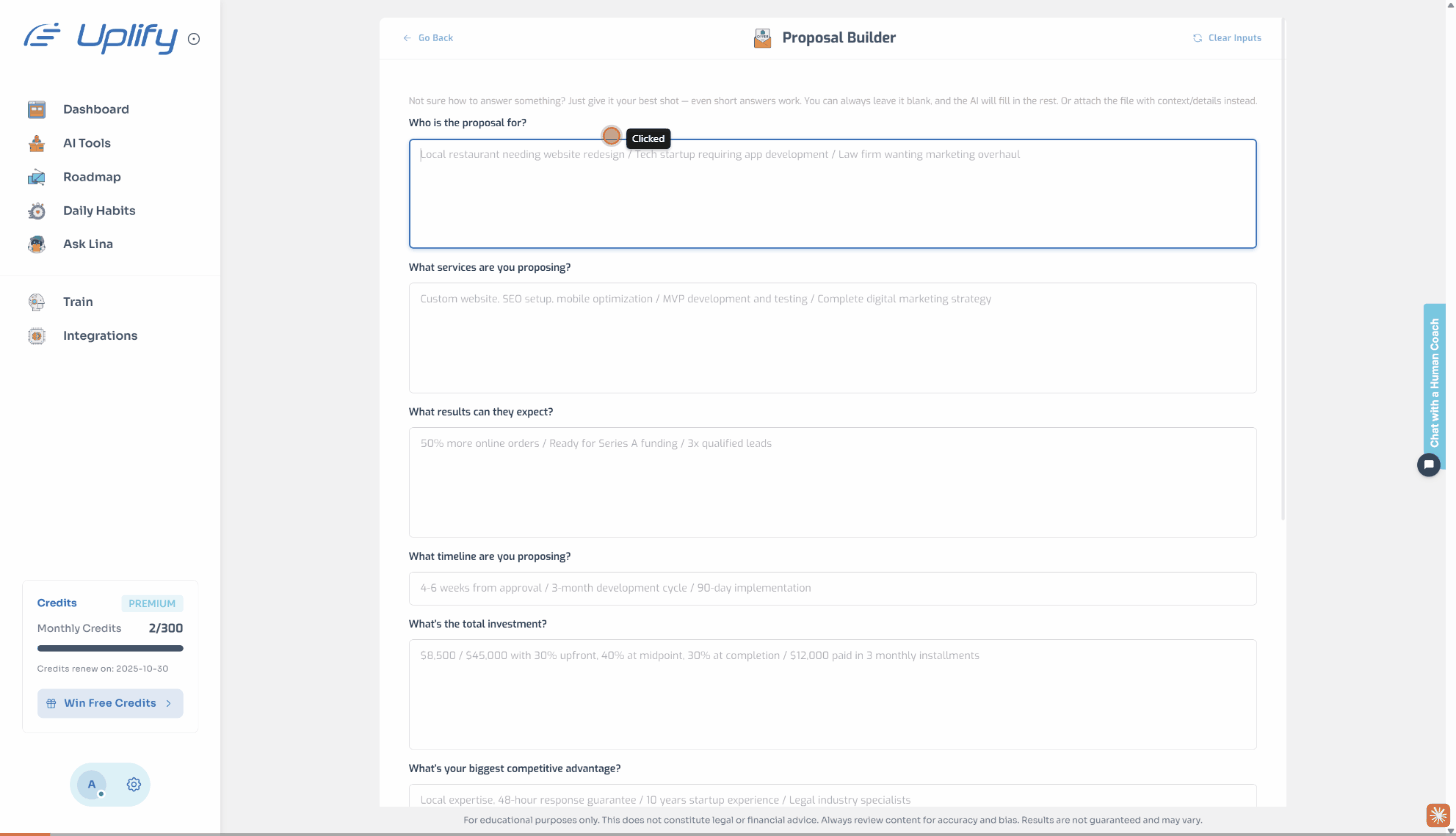Open AI Tools from sidebar icon
The width and height of the screenshot is (1456, 836).
pyautogui.click(x=37, y=143)
